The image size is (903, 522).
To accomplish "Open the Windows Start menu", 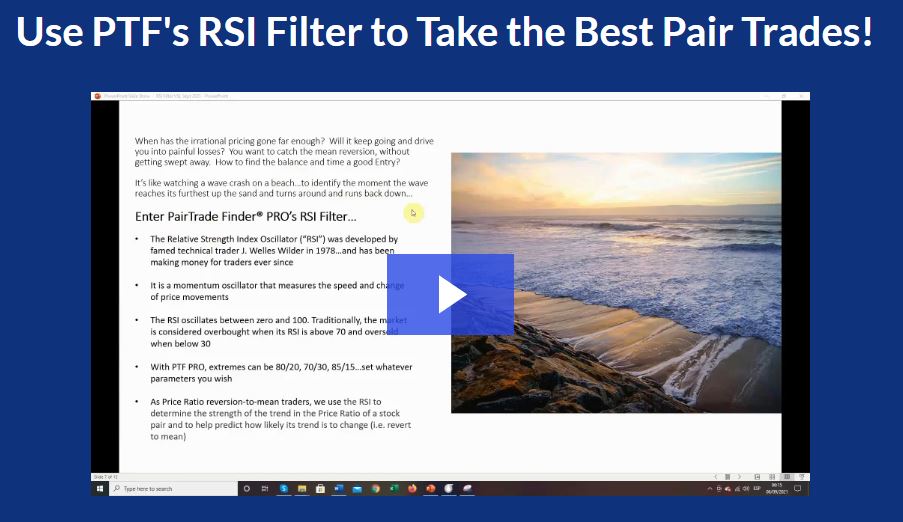I will (x=100, y=488).
